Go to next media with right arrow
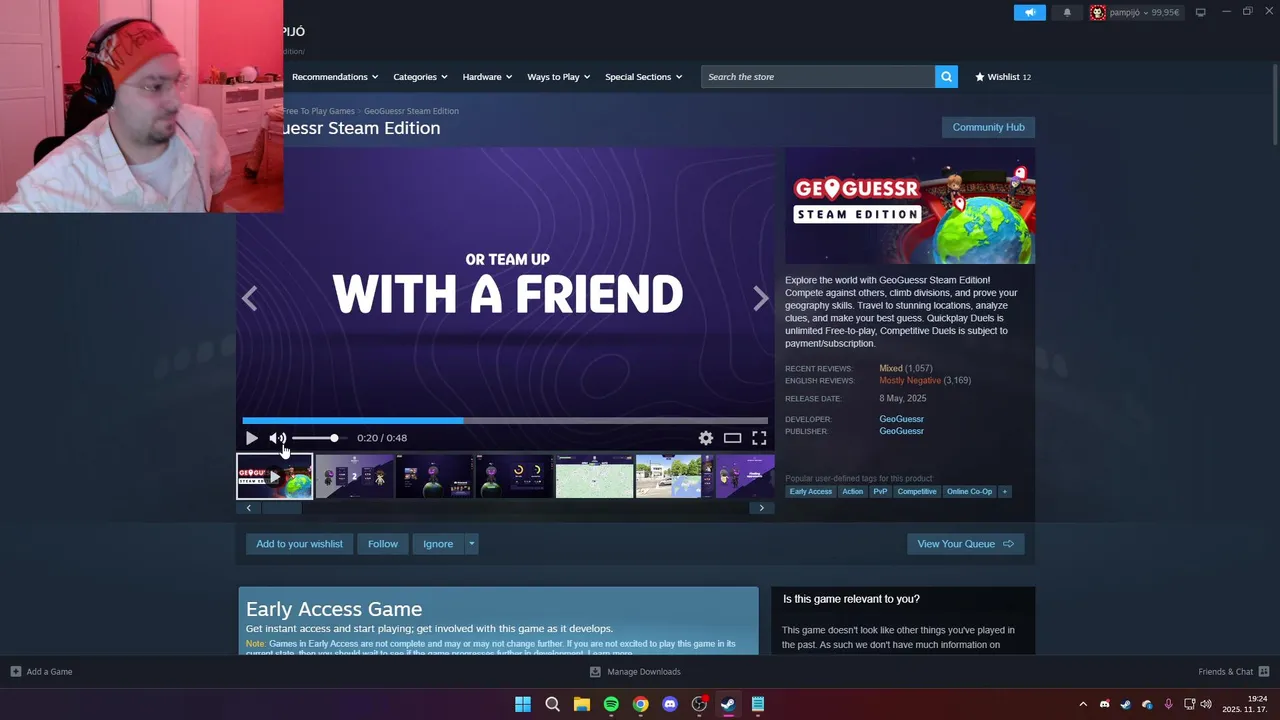Viewport: 1280px width, 720px height. tap(761, 298)
